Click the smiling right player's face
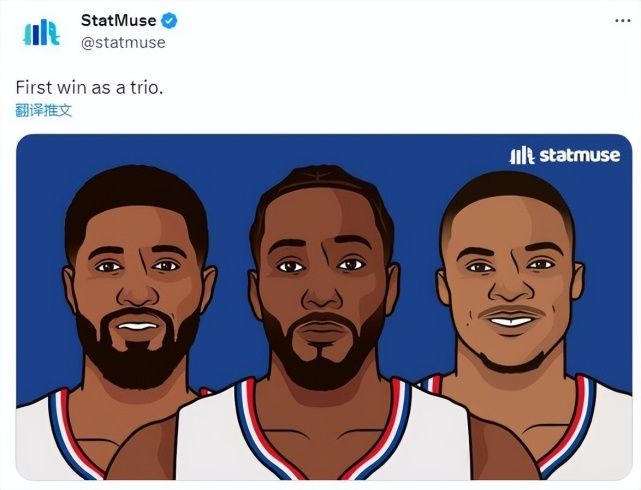This screenshot has width=641, height=490. (x=511, y=286)
